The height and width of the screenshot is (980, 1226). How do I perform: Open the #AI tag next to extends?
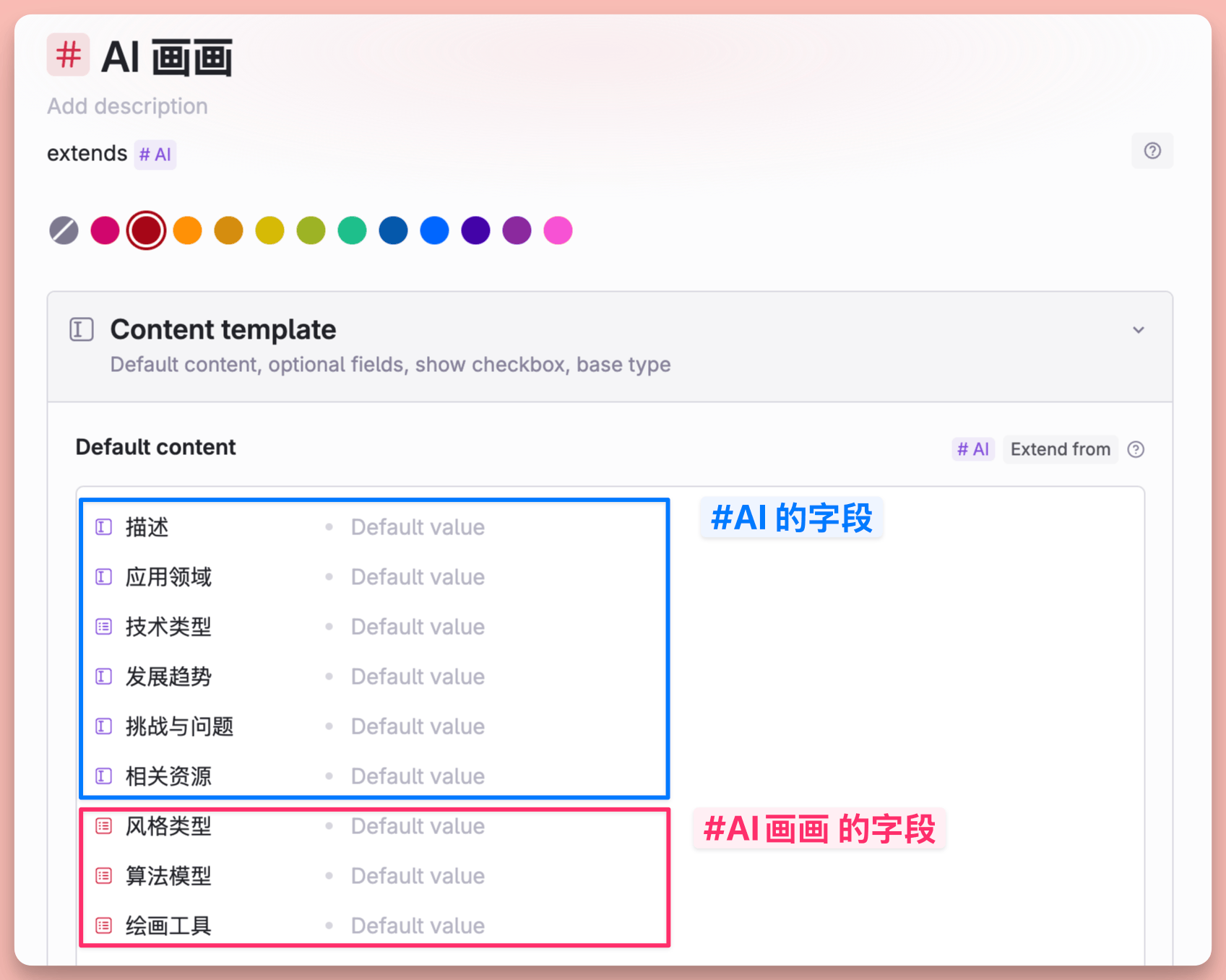[x=155, y=155]
